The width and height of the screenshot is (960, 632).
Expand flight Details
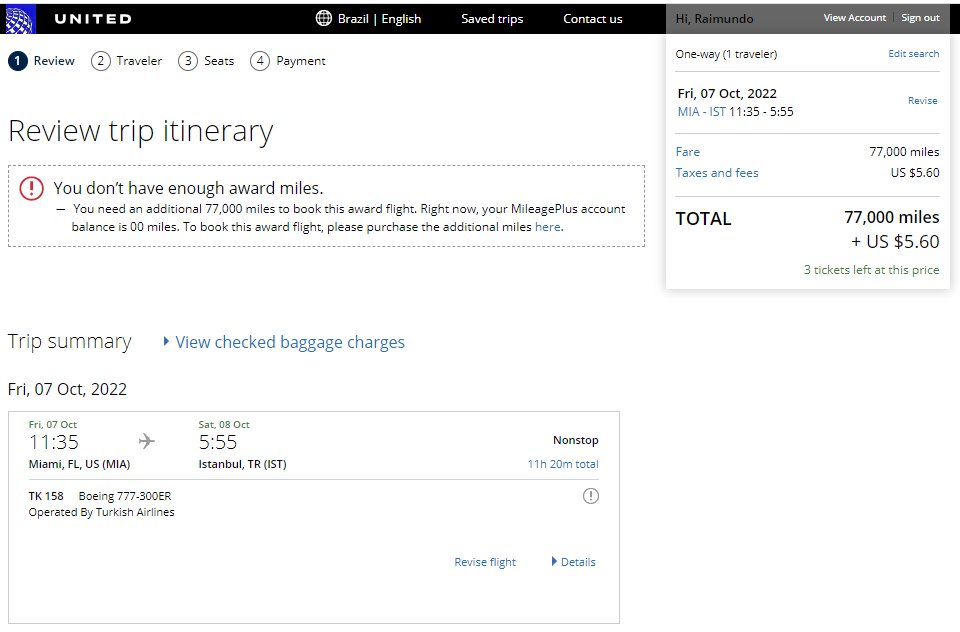(x=574, y=562)
